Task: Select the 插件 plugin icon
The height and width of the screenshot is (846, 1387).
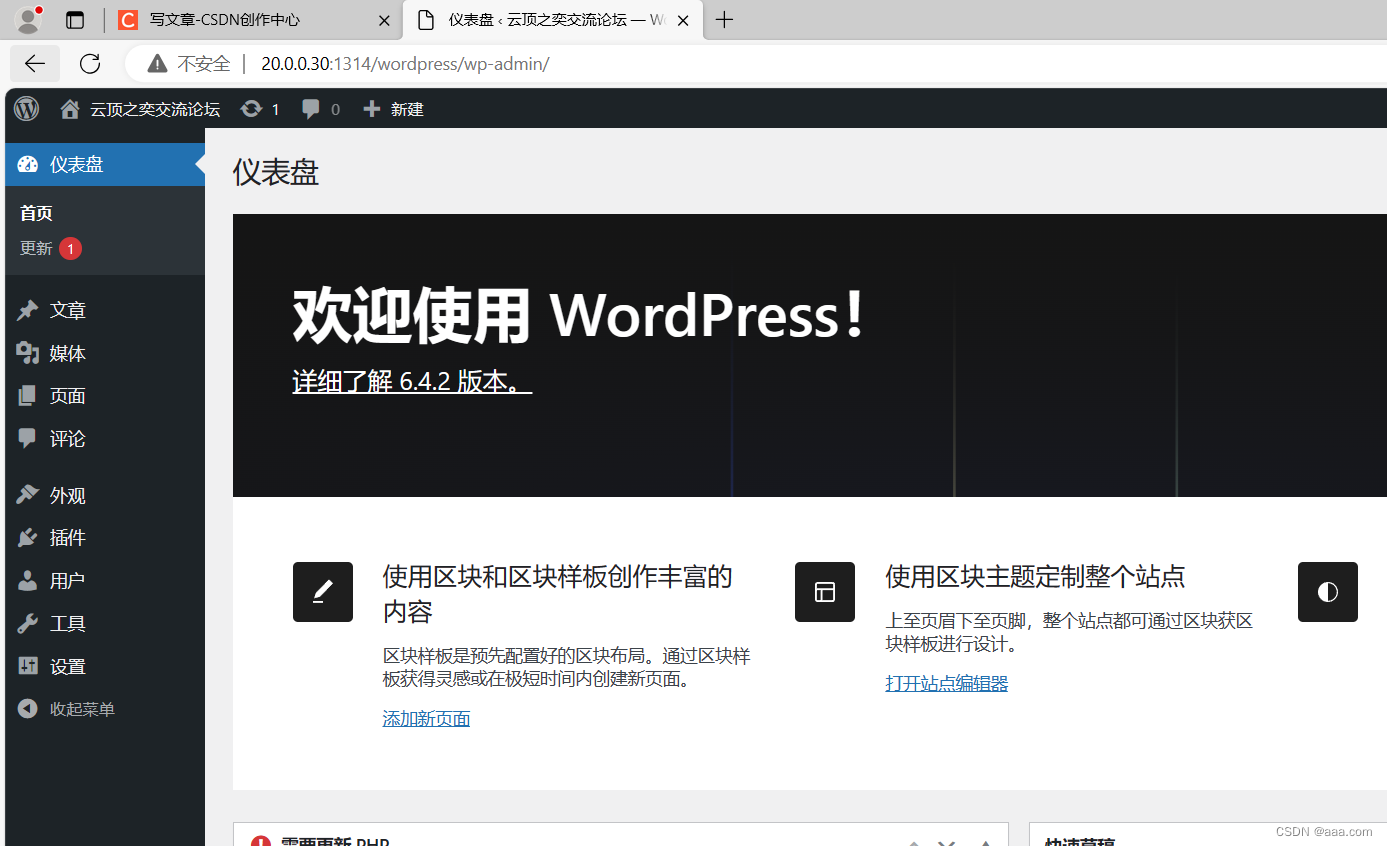Action: pyautogui.click(x=27, y=537)
